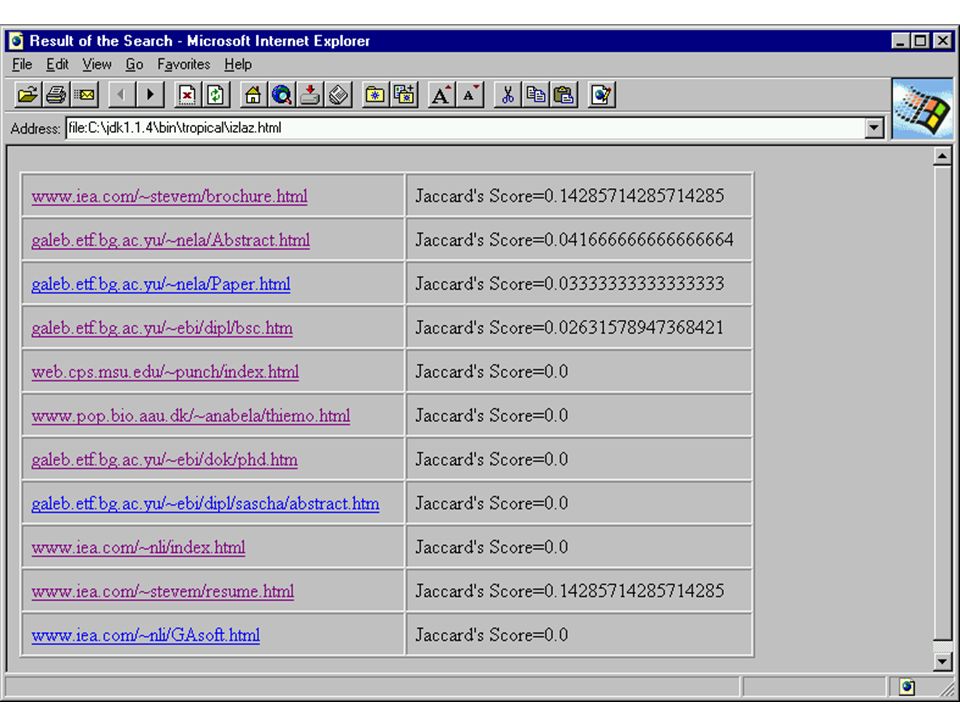960x720 pixels.
Task: Click the red down-arrow tray icon
Action: 310,95
